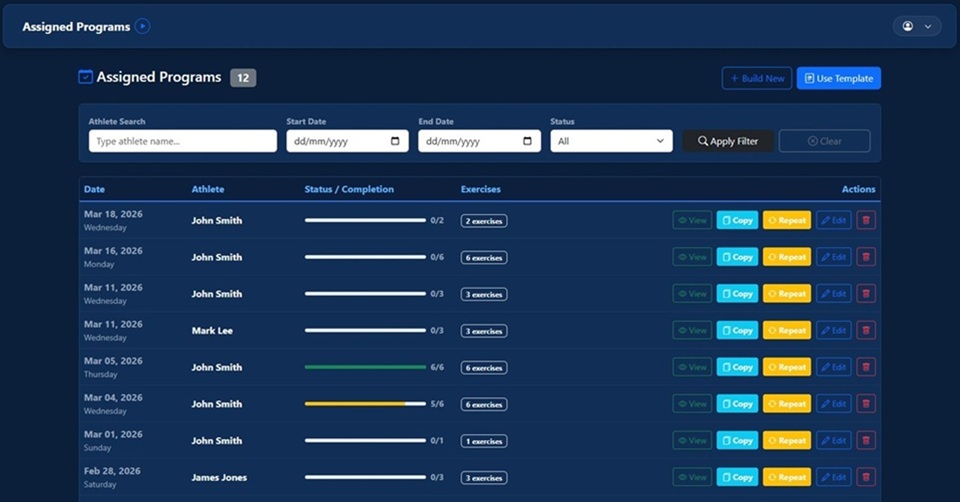Click the yellow 5/6 completion bar
This screenshot has height=502, width=960.
(365, 404)
